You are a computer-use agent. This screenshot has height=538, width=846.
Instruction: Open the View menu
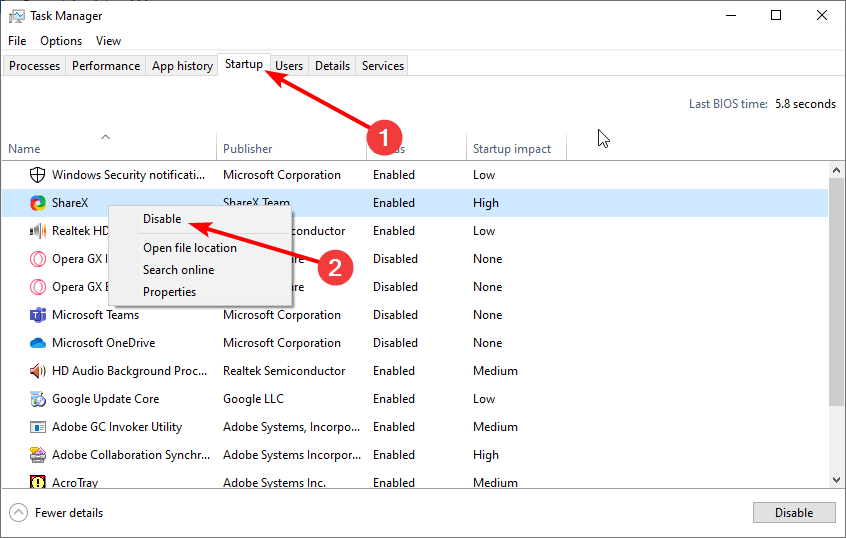[108, 41]
